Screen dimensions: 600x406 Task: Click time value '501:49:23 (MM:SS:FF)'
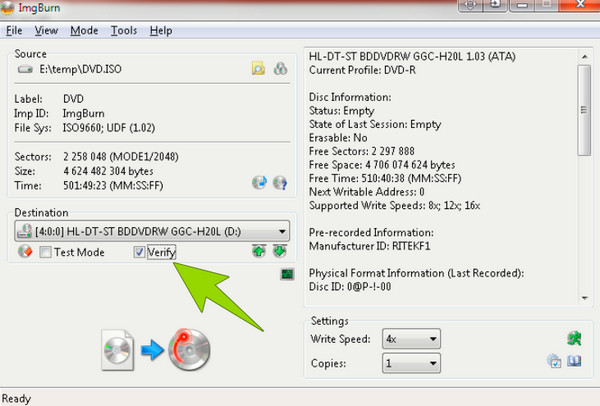[x=113, y=186]
